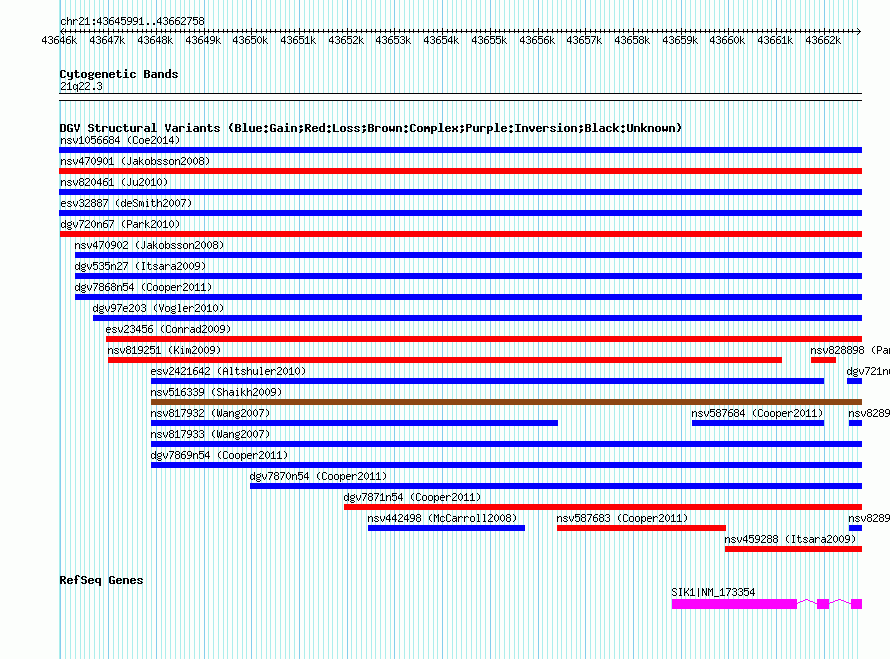Viewport: 890px width, 659px height.
Task: Click red dgv720n67 loss bar
Action: tap(460, 234)
